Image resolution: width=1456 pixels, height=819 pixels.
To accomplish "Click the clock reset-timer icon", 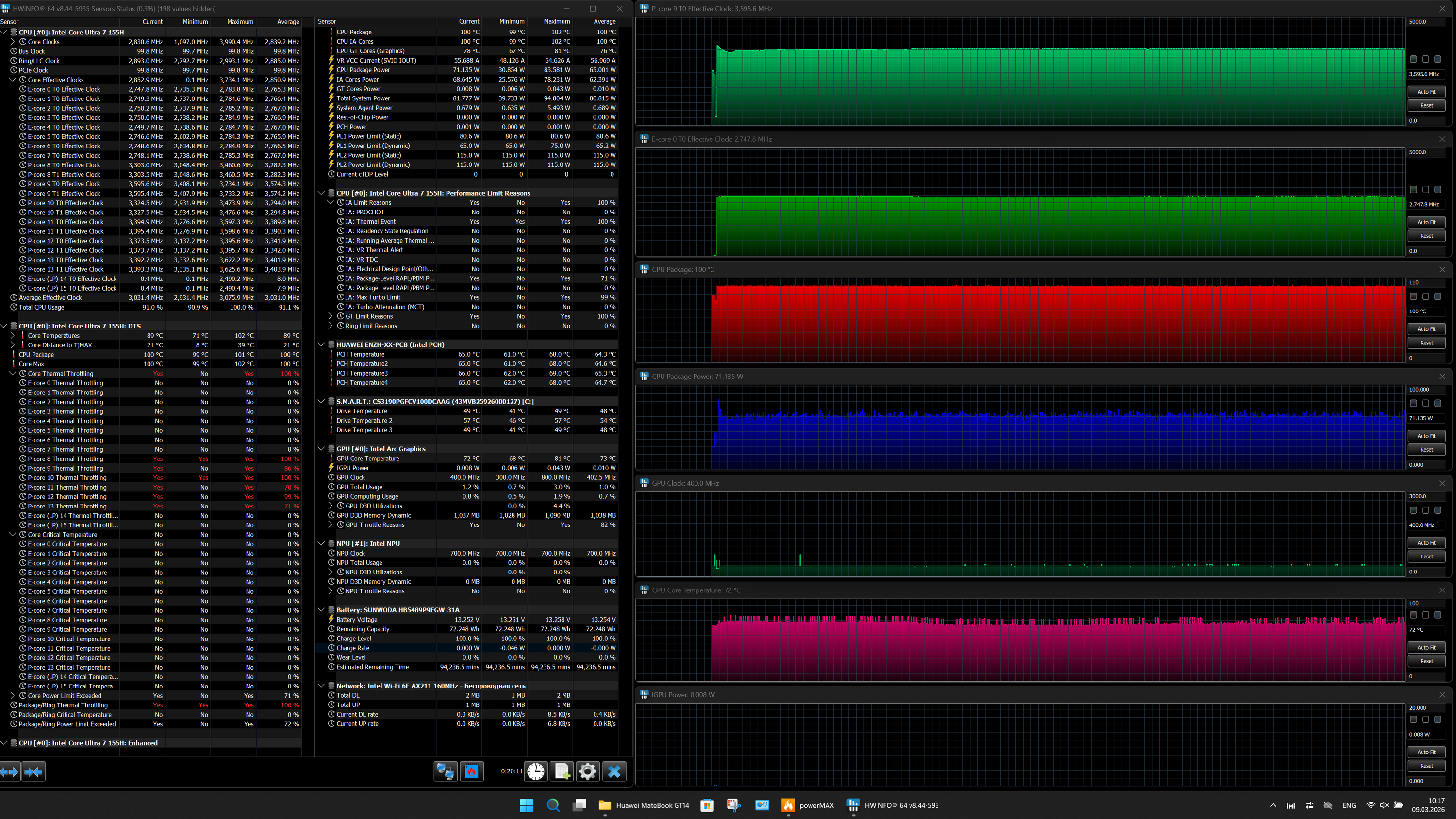I will pyautogui.click(x=535, y=771).
